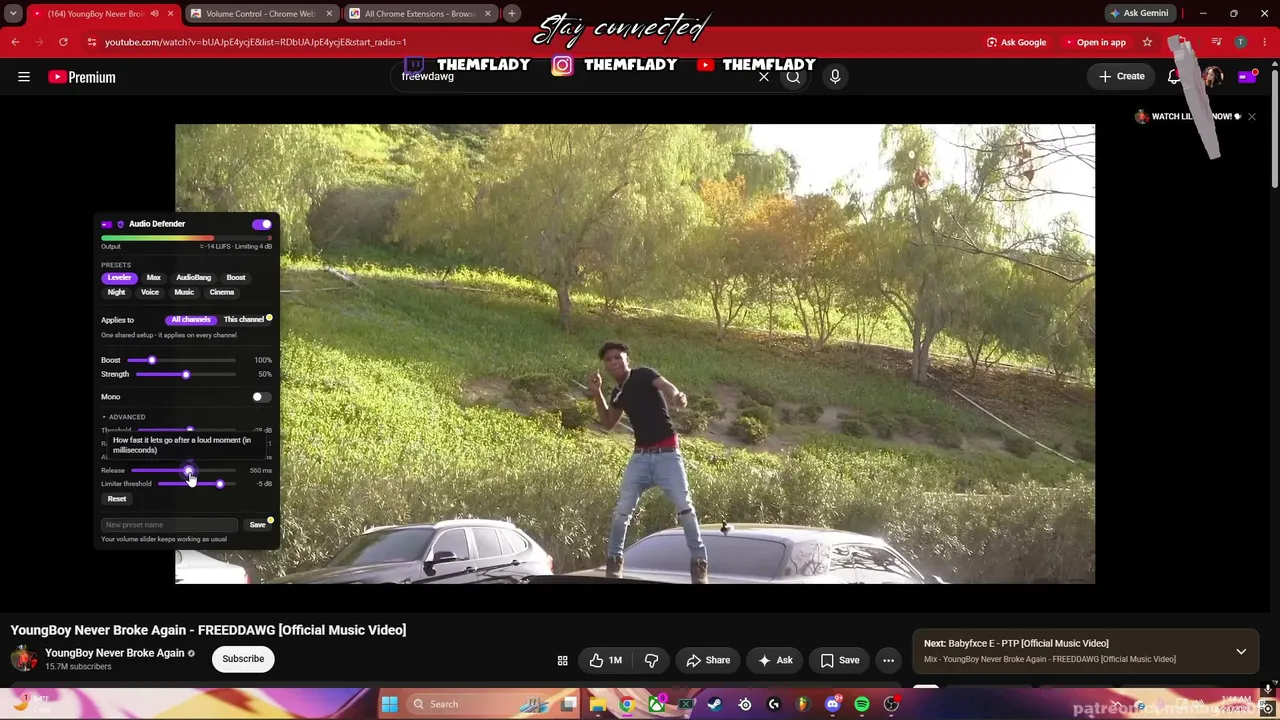Open the YouTube account avatar menu
Viewport: 1280px width, 720px height.
click(1212, 77)
